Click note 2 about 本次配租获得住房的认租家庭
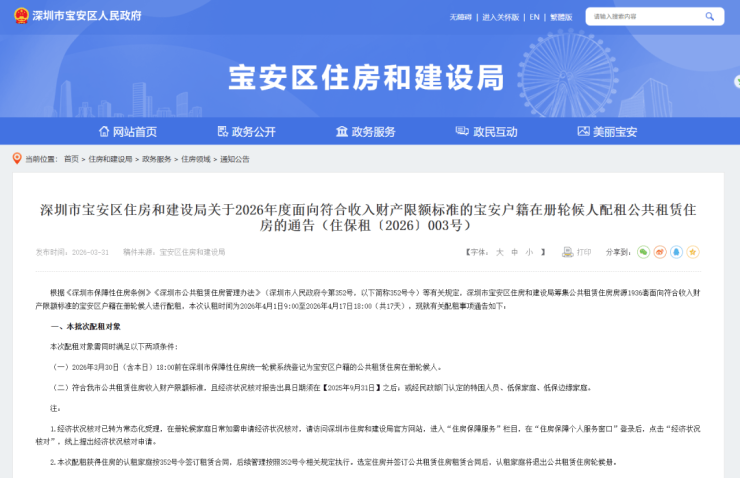The width and height of the screenshot is (740, 478). (334, 462)
